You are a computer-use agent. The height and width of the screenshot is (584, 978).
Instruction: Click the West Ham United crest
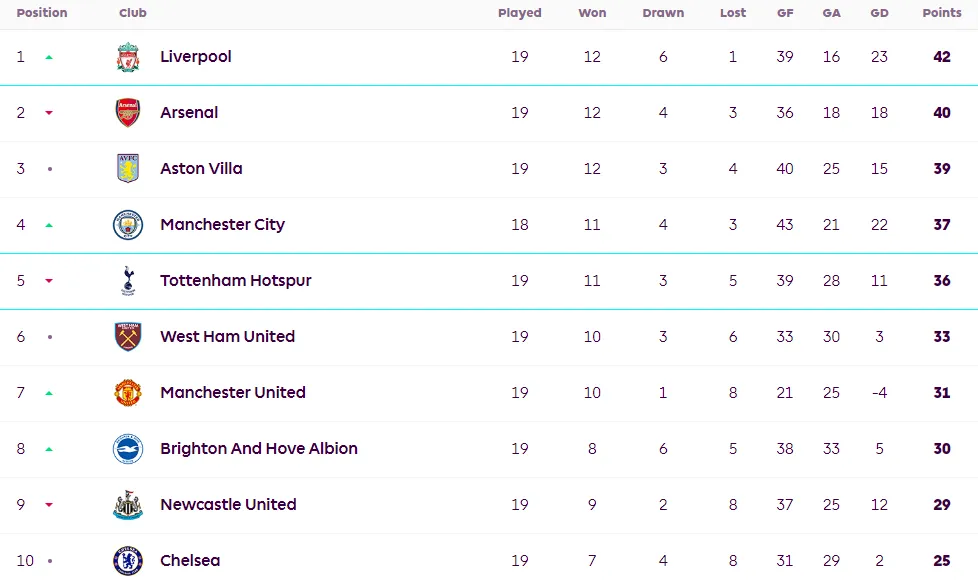tap(128, 337)
